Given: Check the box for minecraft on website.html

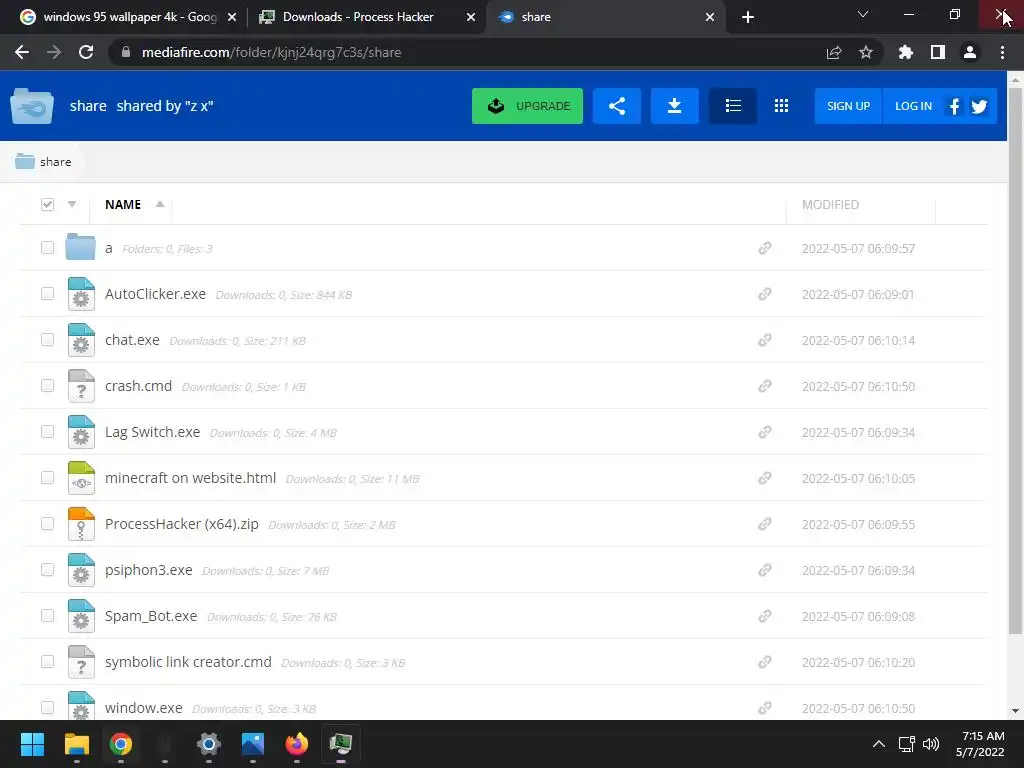Looking at the screenshot, I should click(47, 477).
